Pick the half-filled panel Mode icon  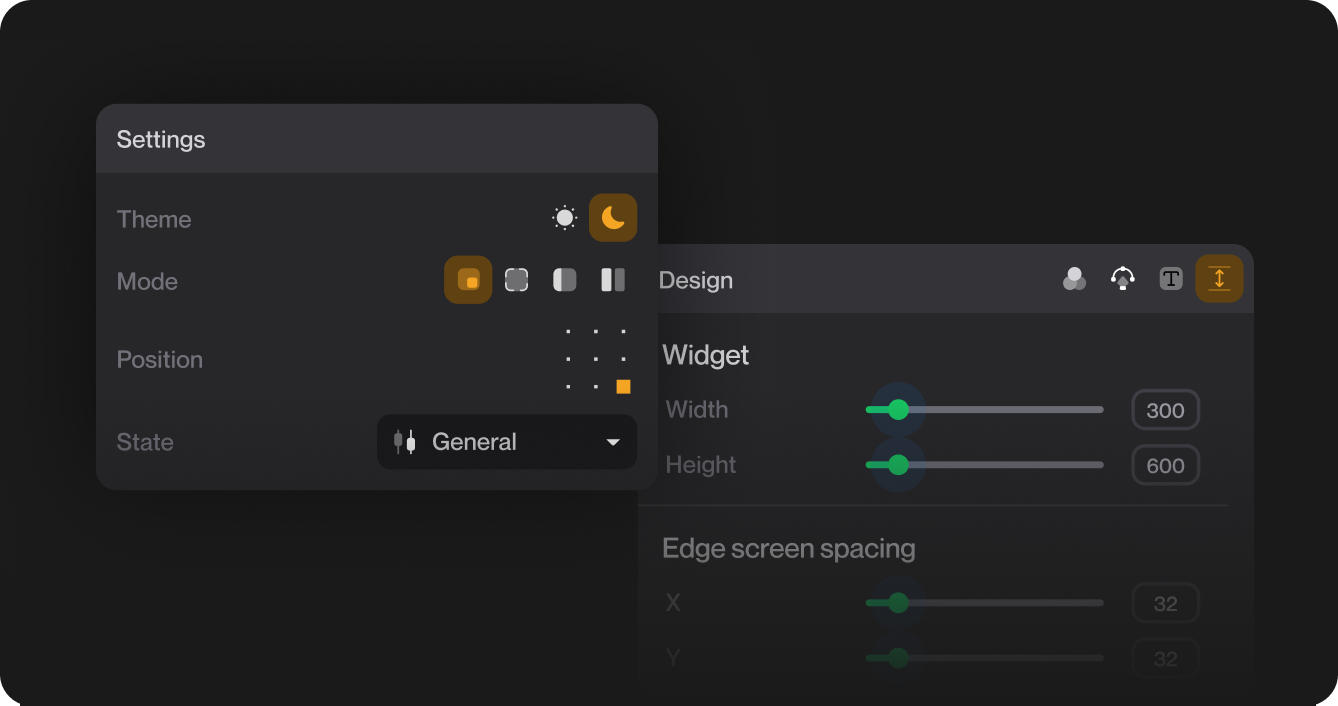(x=563, y=280)
